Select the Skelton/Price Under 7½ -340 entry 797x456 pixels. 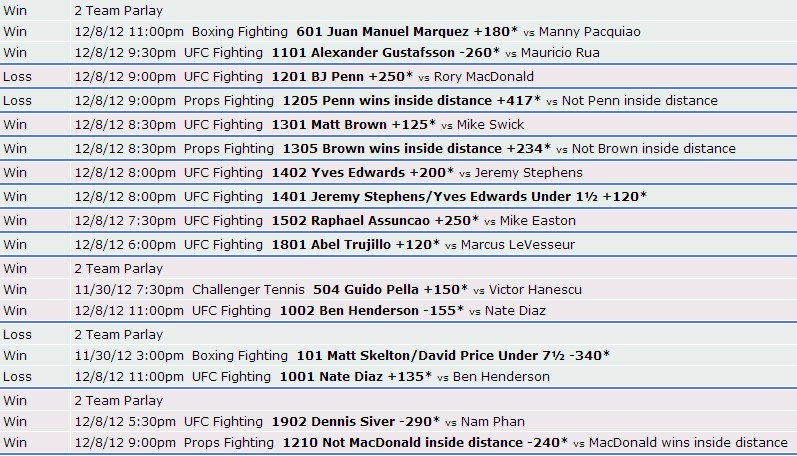coord(453,355)
